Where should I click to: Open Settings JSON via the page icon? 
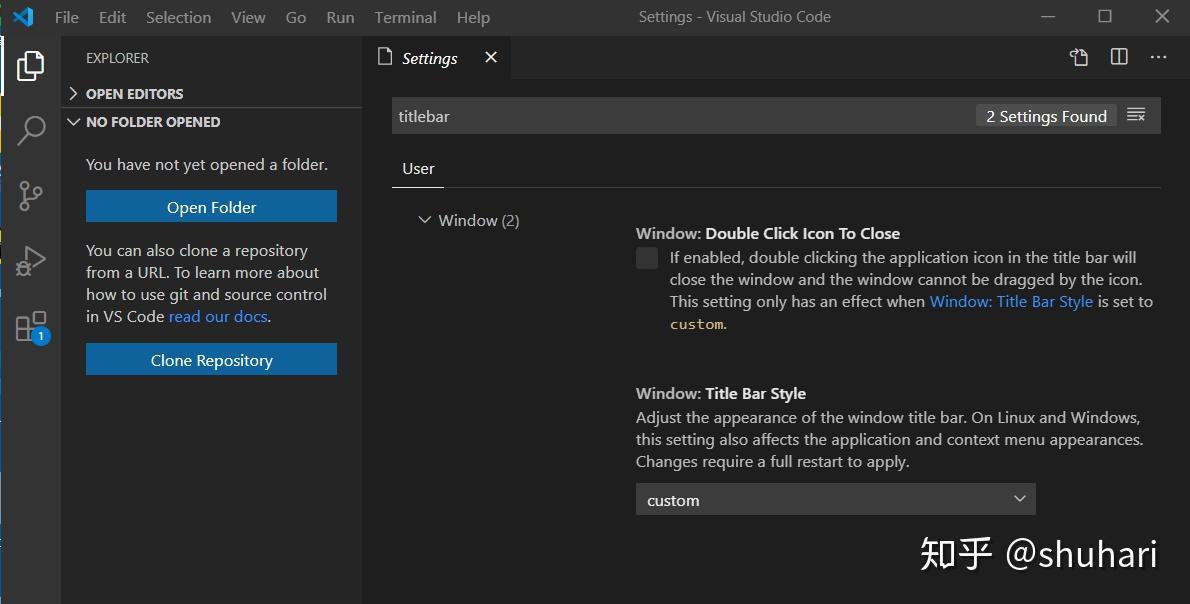click(1079, 57)
